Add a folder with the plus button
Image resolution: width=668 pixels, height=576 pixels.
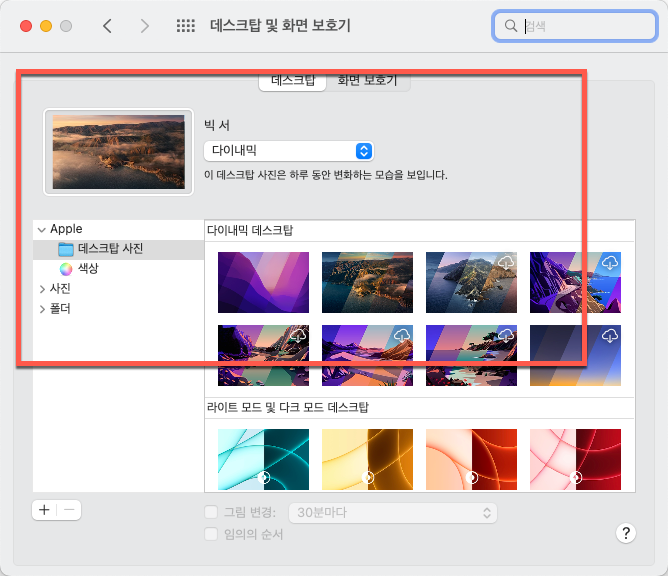point(44,510)
